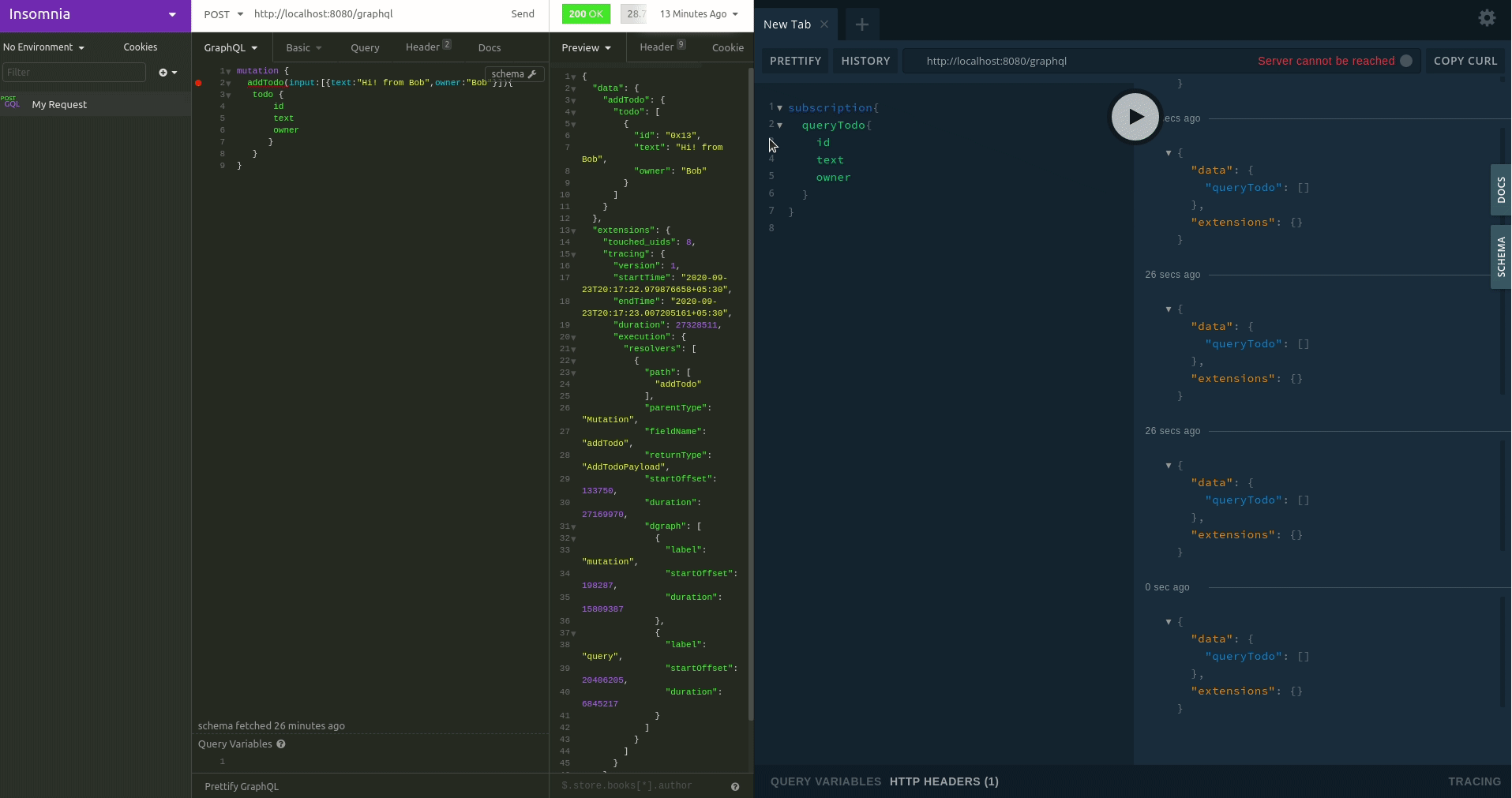The width and height of the screenshot is (1512, 798).
Task: Switch to the request Header tab
Action: pos(428,47)
